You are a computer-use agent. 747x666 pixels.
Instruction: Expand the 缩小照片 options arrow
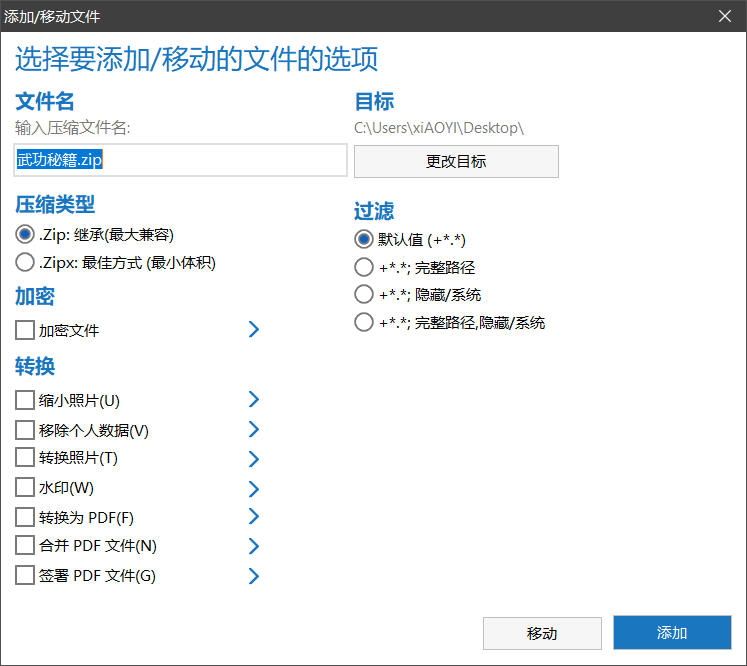click(254, 400)
